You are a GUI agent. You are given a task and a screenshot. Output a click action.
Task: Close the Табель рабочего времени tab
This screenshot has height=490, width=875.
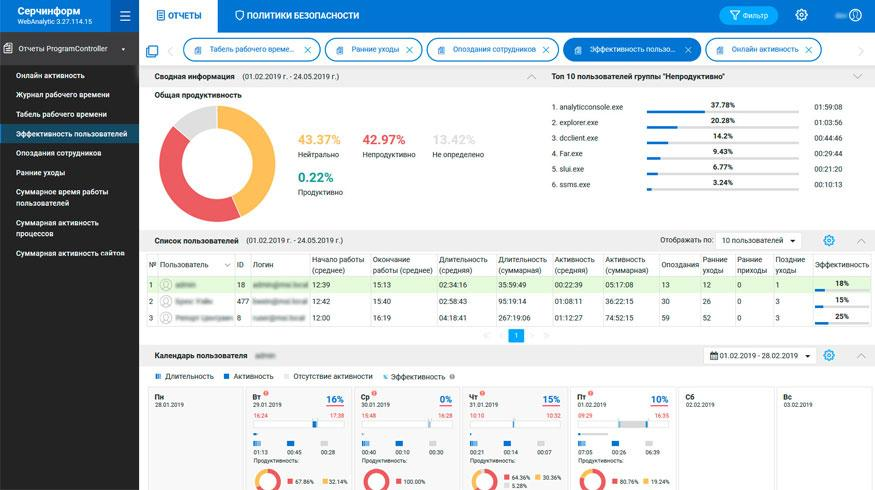click(x=307, y=50)
